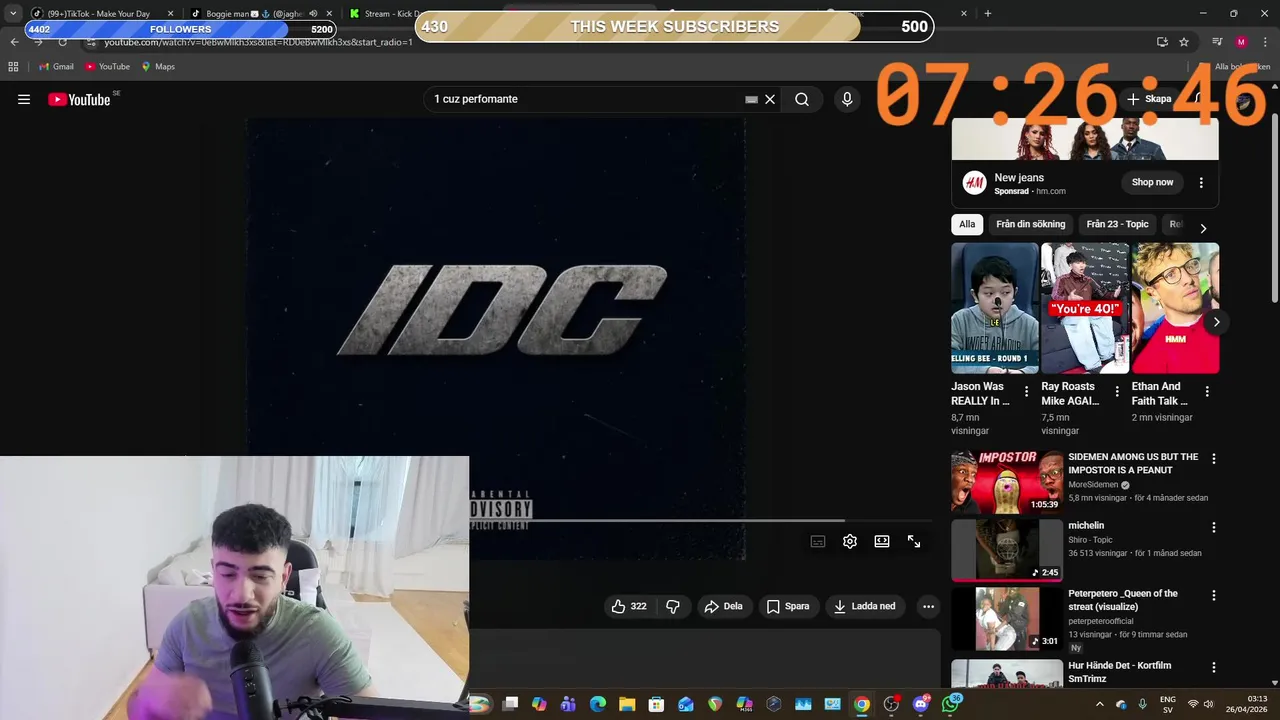Open Outlook from the taskbar
The height and width of the screenshot is (720, 1280).
tap(686, 704)
